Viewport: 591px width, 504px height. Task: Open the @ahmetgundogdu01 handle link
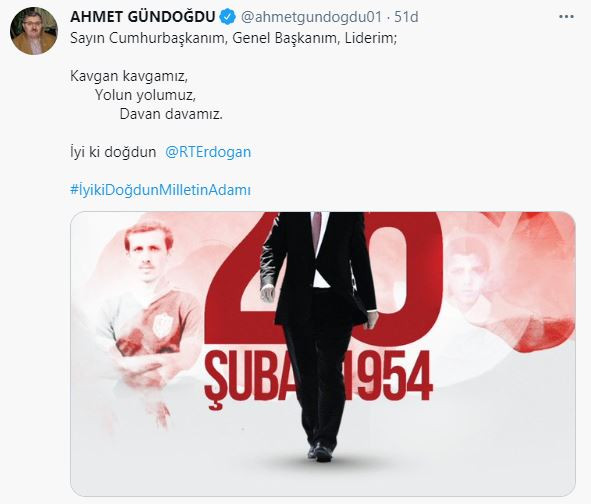(x=311, y=17)
